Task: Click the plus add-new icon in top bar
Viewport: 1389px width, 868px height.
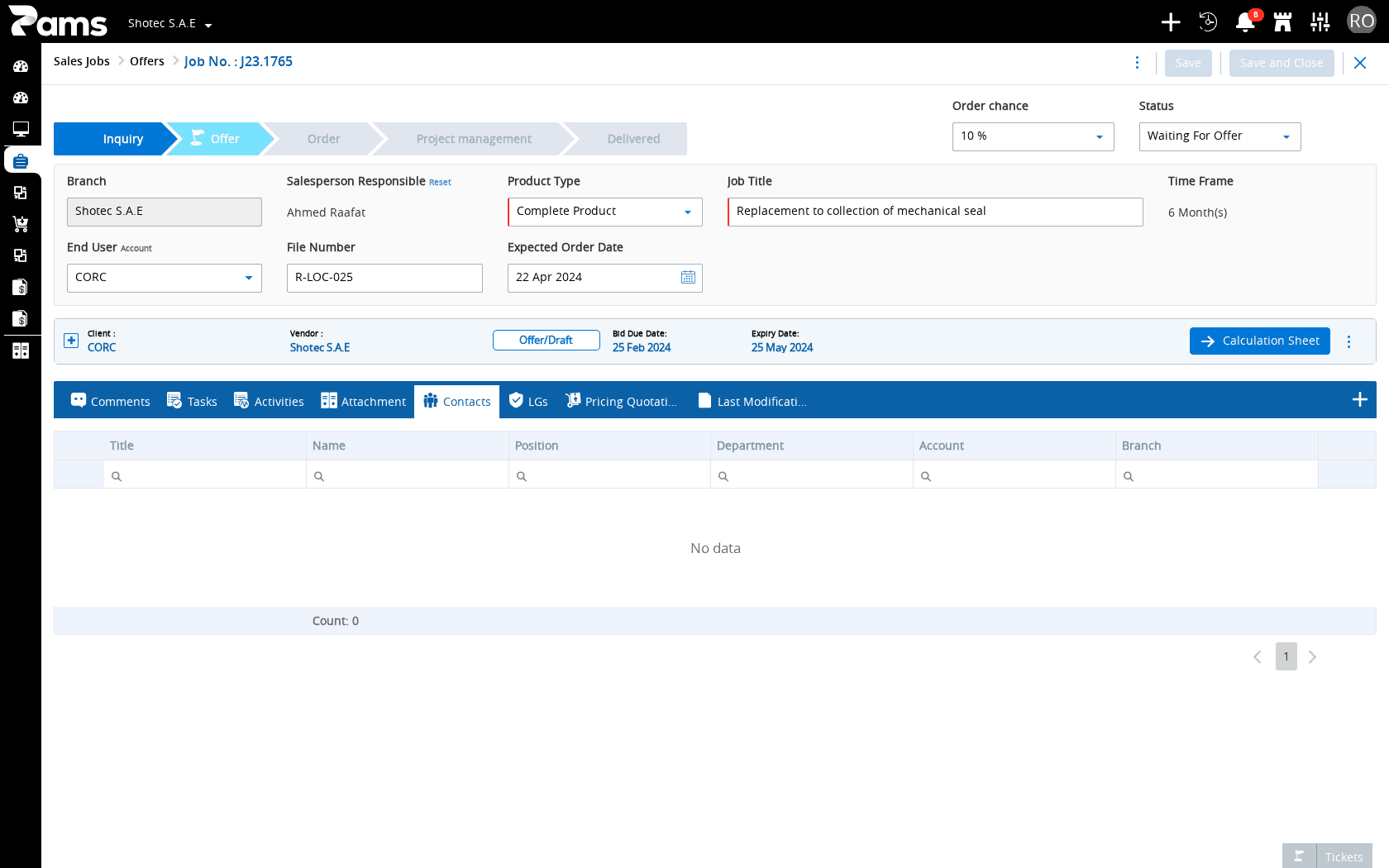Action: pyautogui.click(x=1171, y=22)
